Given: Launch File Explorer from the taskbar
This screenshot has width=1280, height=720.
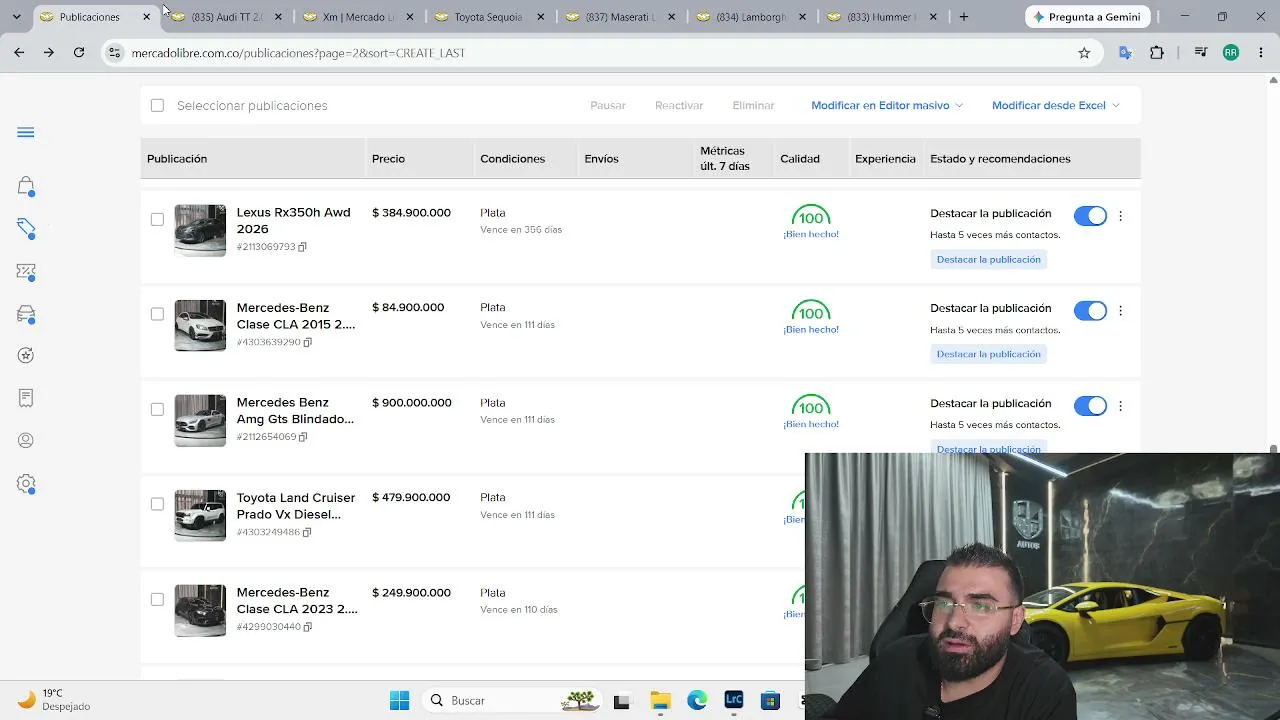Looking at the screenshot, I should (660, 700).
